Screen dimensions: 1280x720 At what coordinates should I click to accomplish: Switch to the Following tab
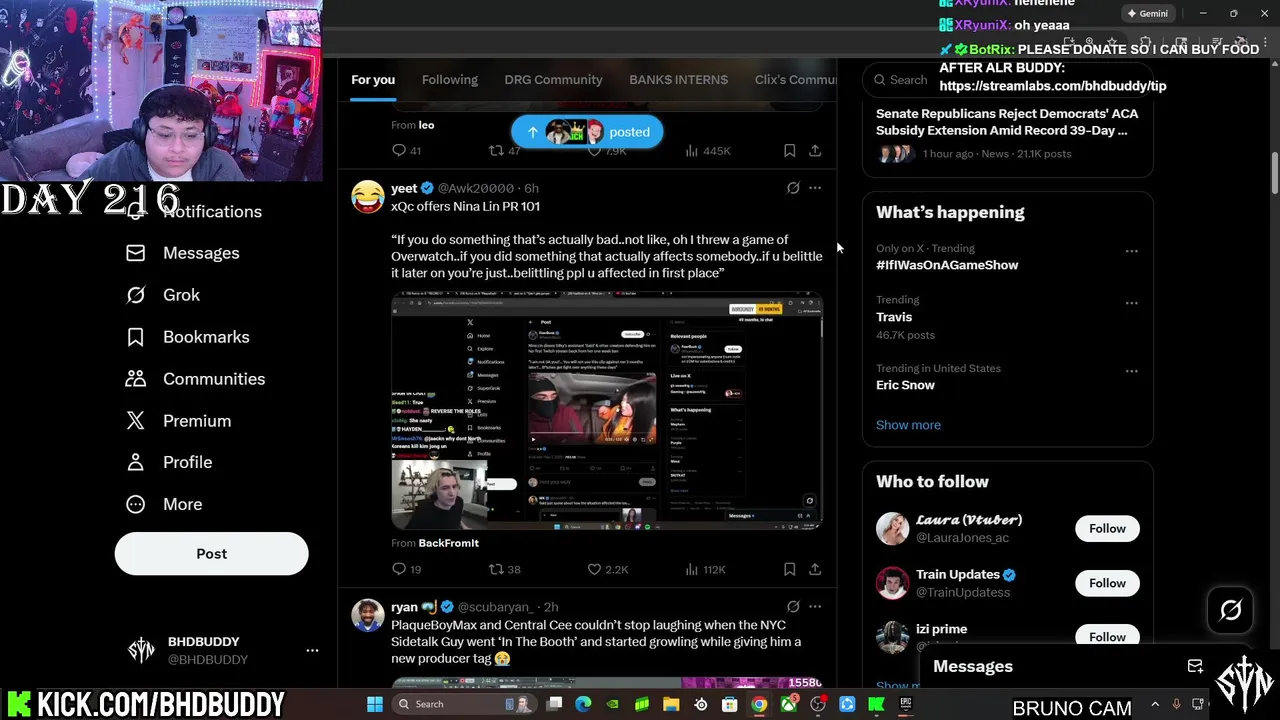[x=450, y=80]
